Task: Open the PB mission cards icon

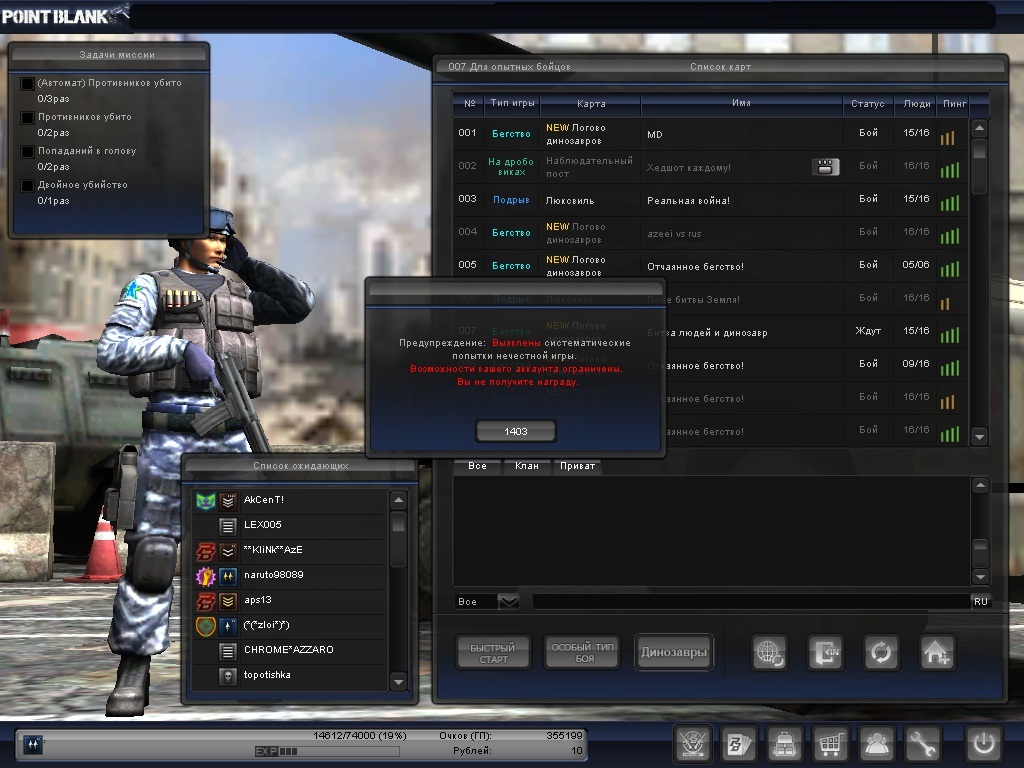Action: pyautogui.click(x=740, y=744)
